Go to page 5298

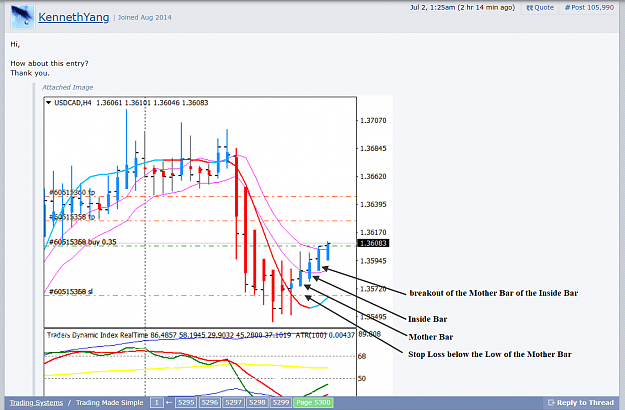[257, 402]
